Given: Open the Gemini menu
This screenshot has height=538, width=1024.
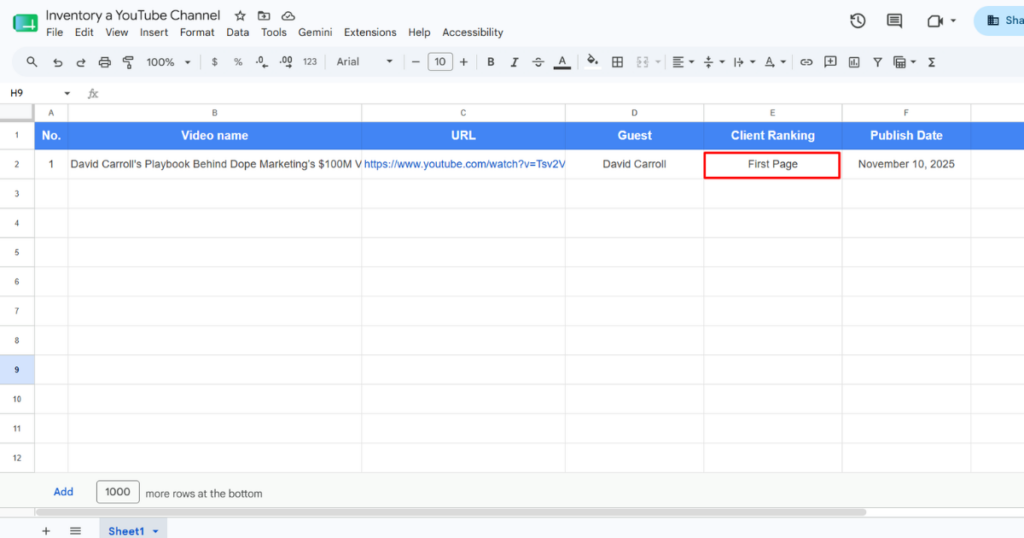Looking at the screenshot, I should [x=315, y=33].
